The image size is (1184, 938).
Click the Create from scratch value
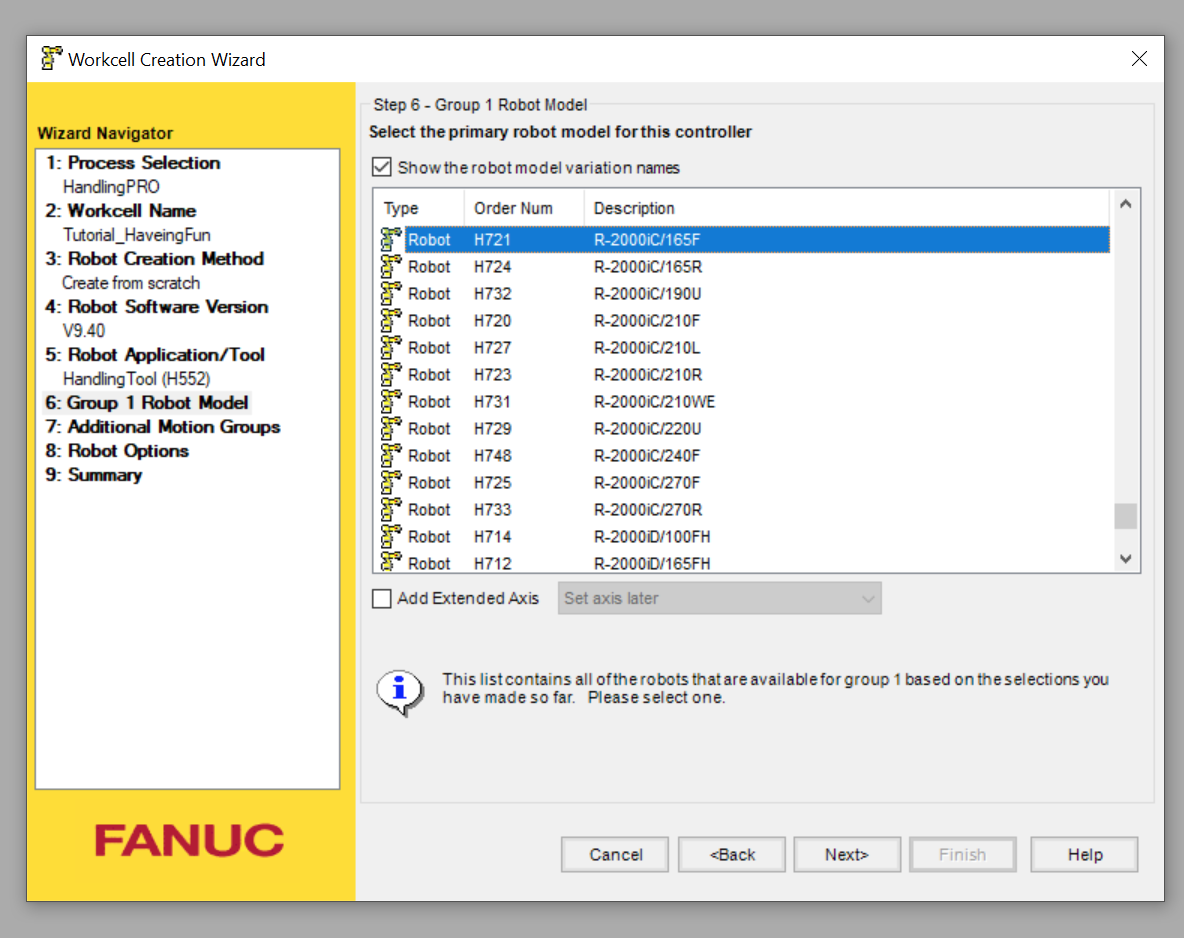(131, 283)
